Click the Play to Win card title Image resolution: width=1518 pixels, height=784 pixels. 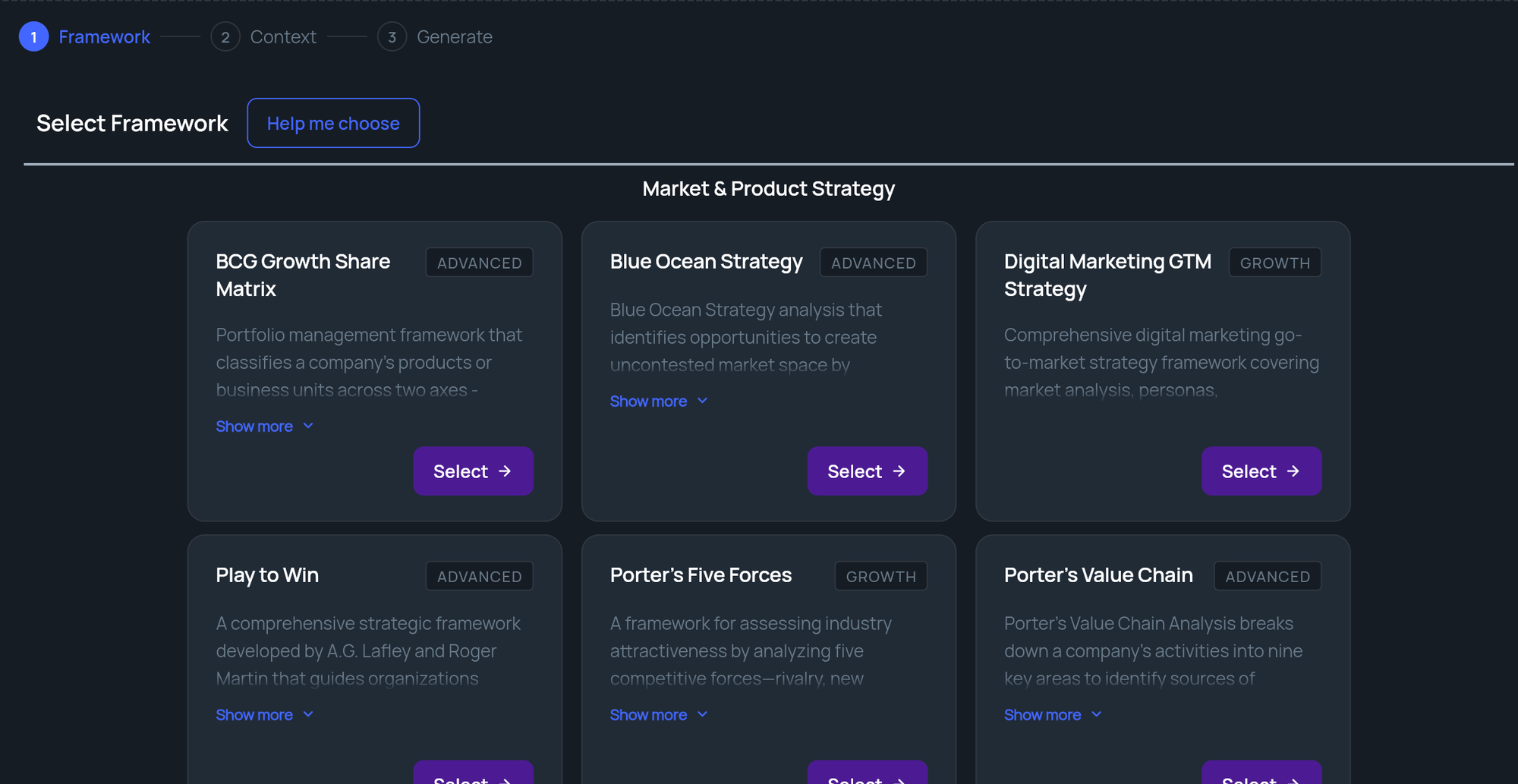267,575
